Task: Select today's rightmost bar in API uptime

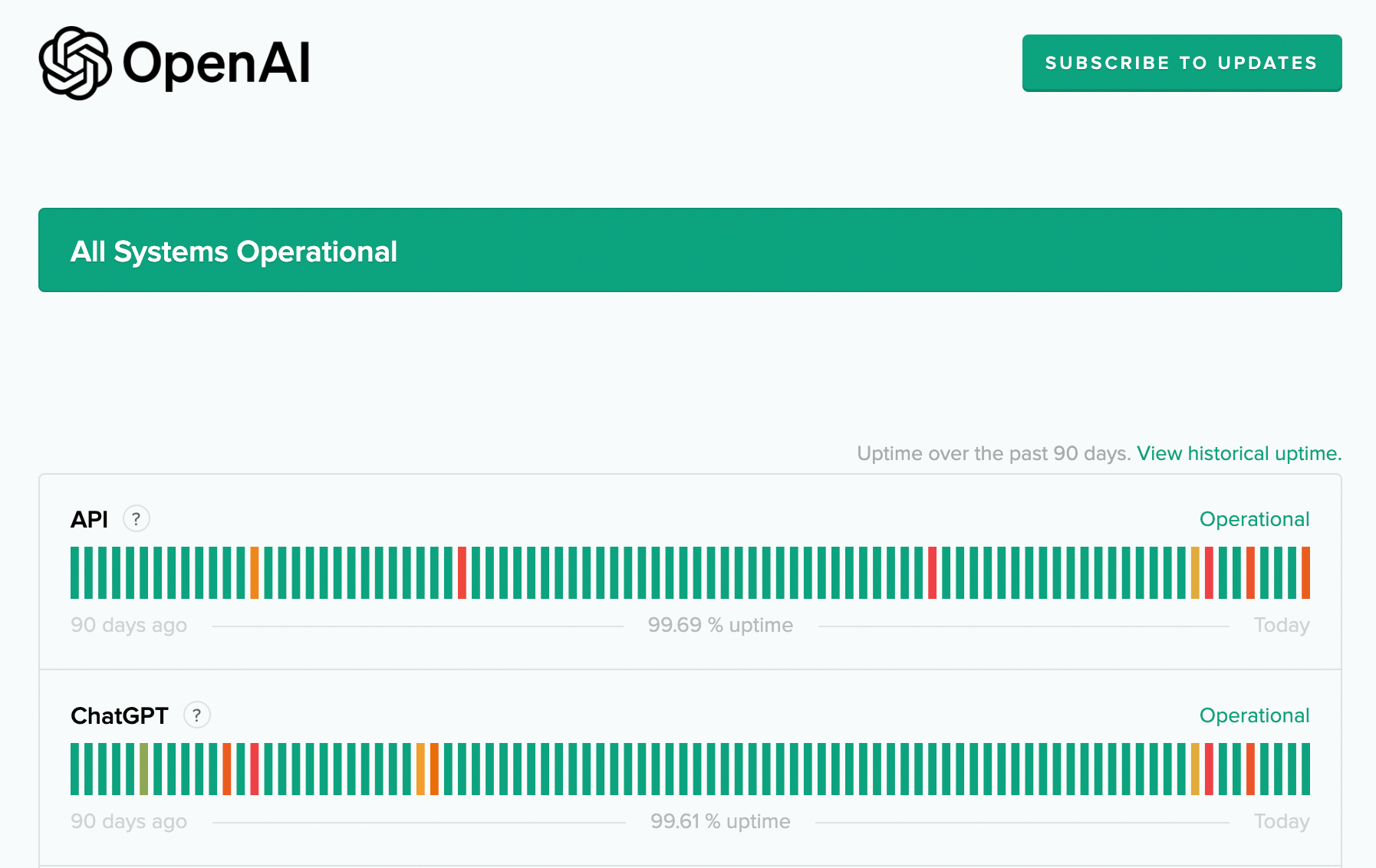Action: [x=1305, y=573]
